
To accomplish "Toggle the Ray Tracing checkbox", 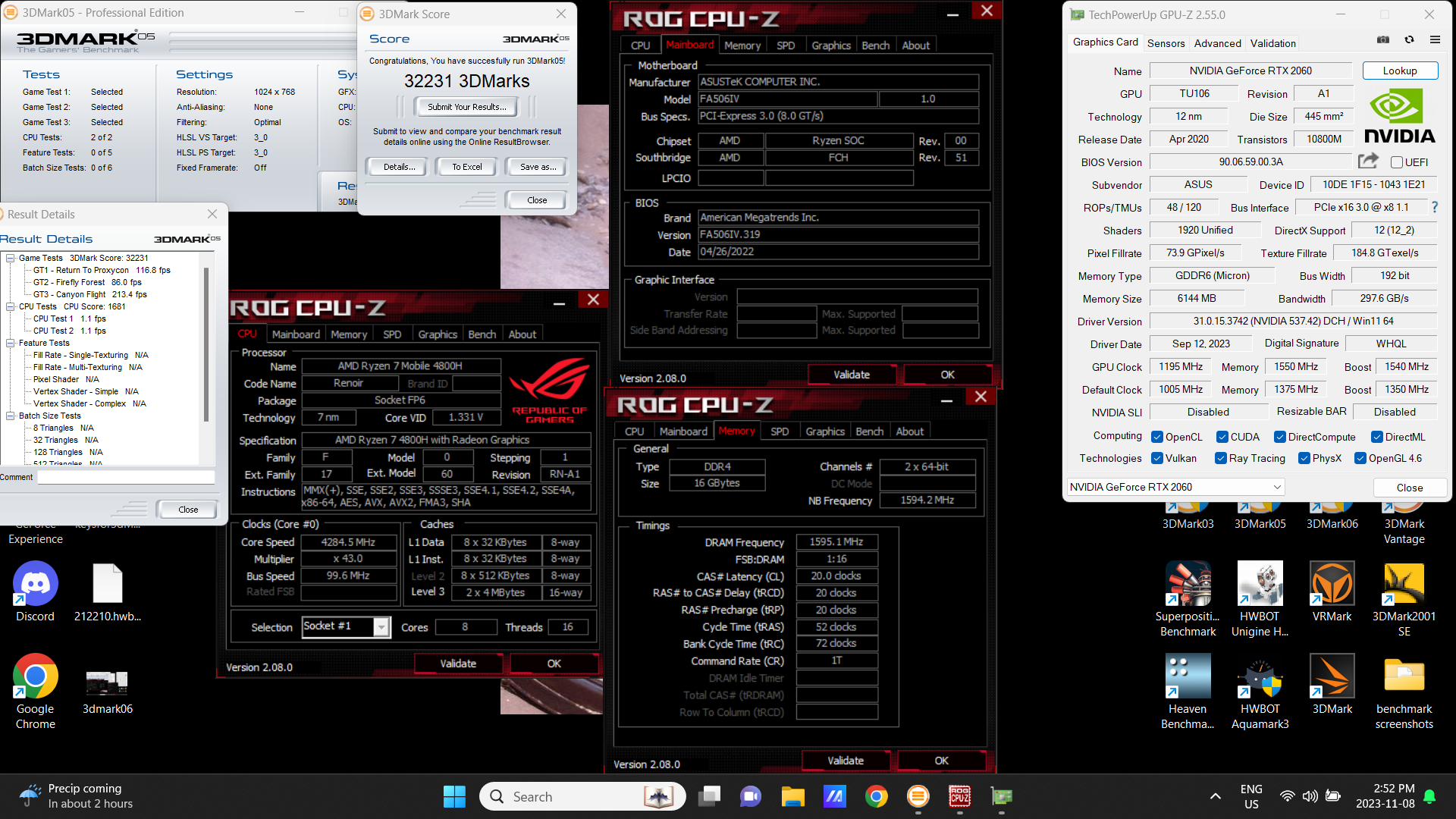I will point(1220,458).
